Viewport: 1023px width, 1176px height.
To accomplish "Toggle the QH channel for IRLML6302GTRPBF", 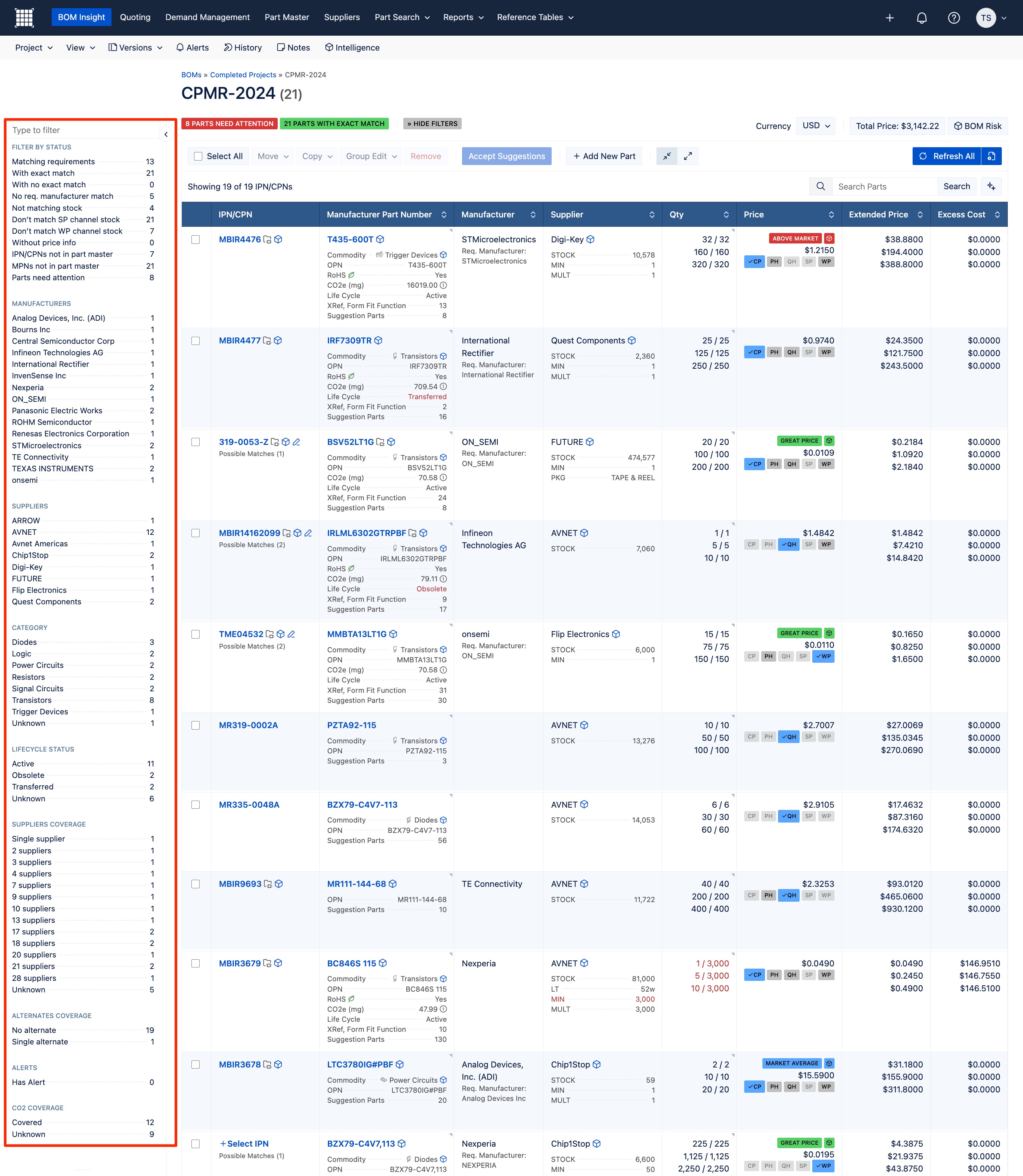I will 788,544.
